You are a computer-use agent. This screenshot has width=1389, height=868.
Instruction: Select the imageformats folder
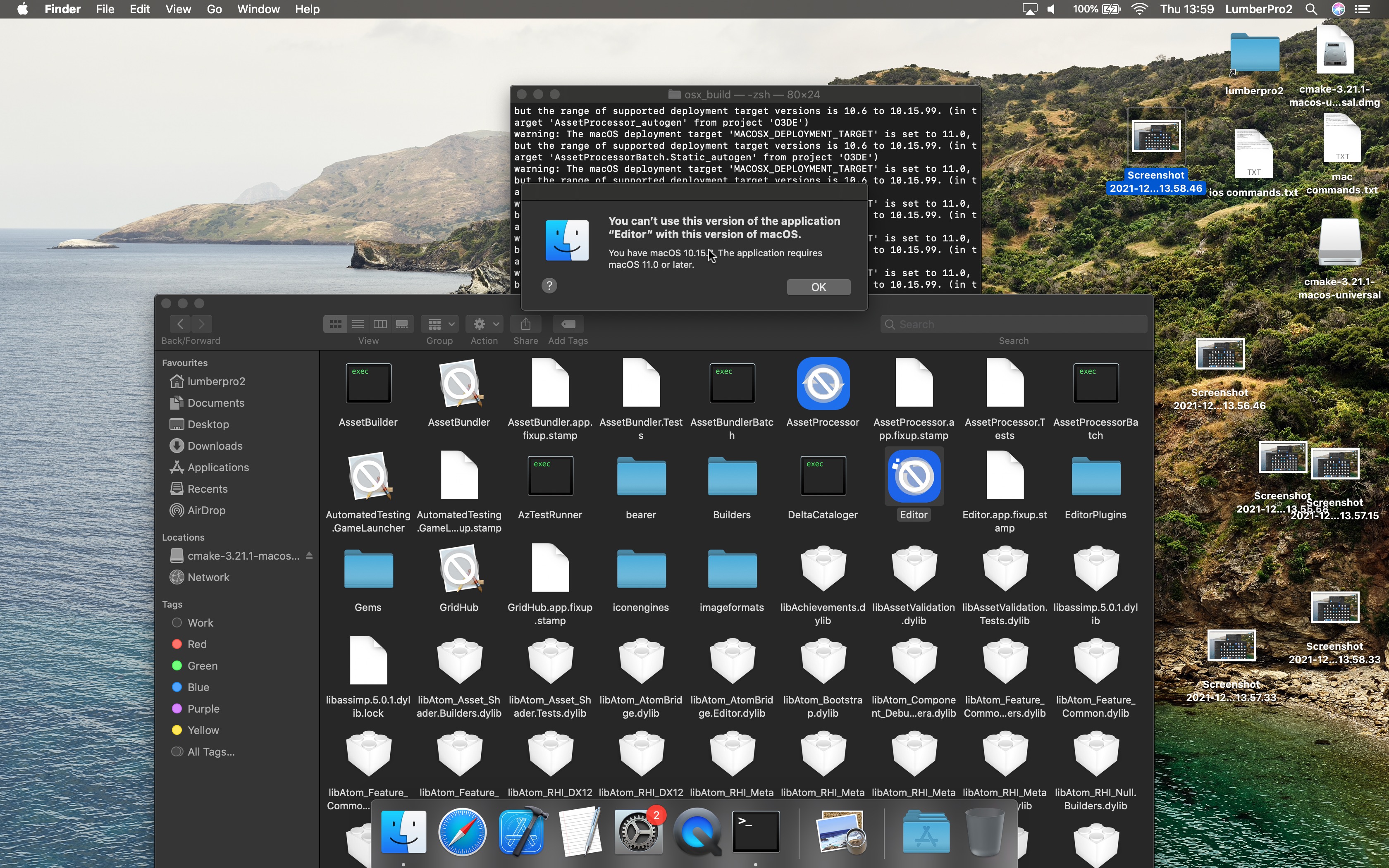(x=732, y=568)
